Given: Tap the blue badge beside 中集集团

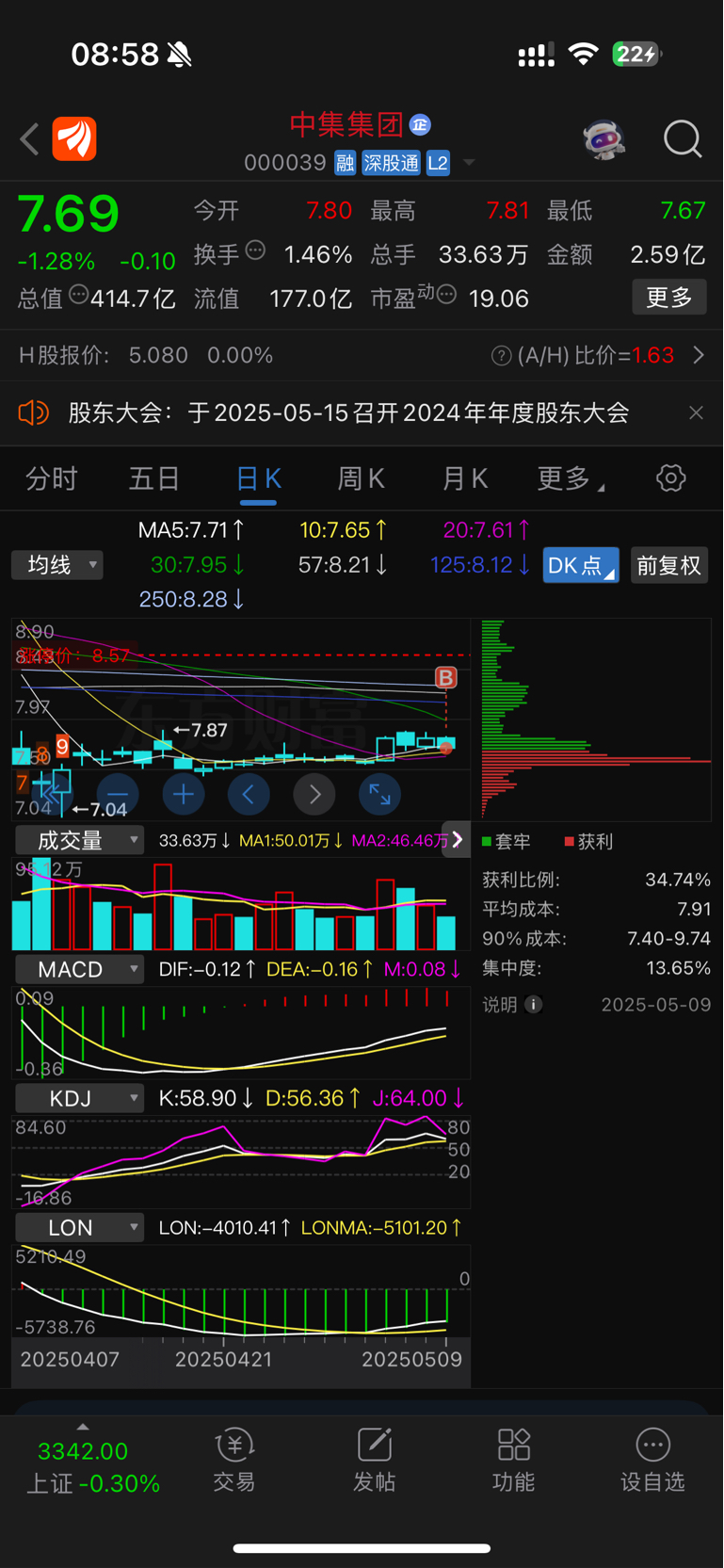Looking at the screenshot, I should tap(420, 124).
